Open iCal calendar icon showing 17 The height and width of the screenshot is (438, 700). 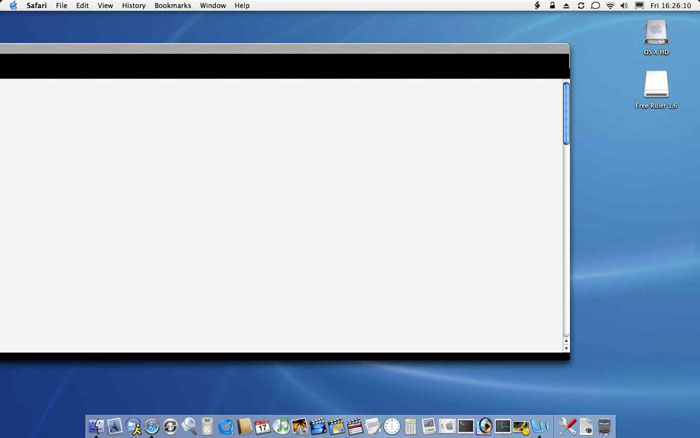[262, 427]
